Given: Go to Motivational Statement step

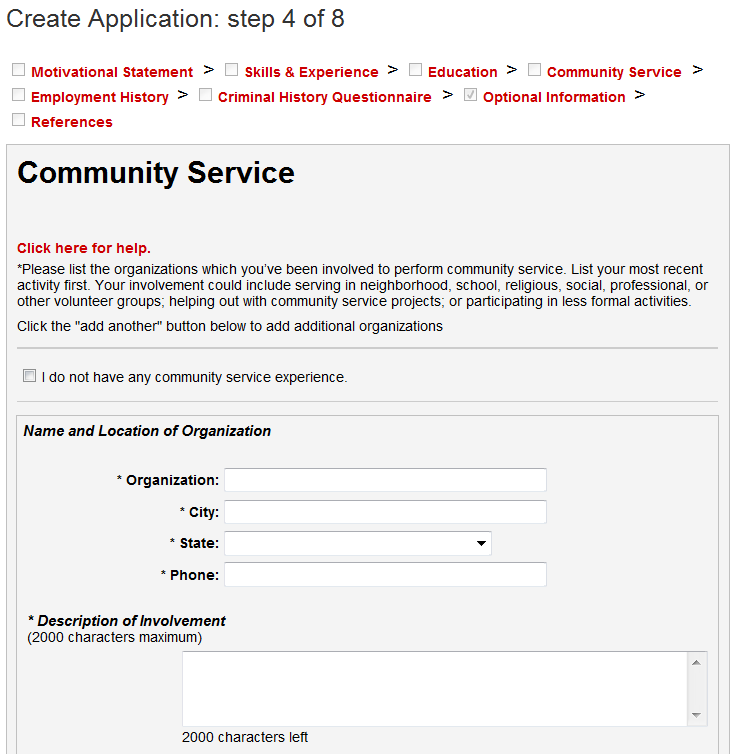Looking at the screenshot, I should pos(112,72).
